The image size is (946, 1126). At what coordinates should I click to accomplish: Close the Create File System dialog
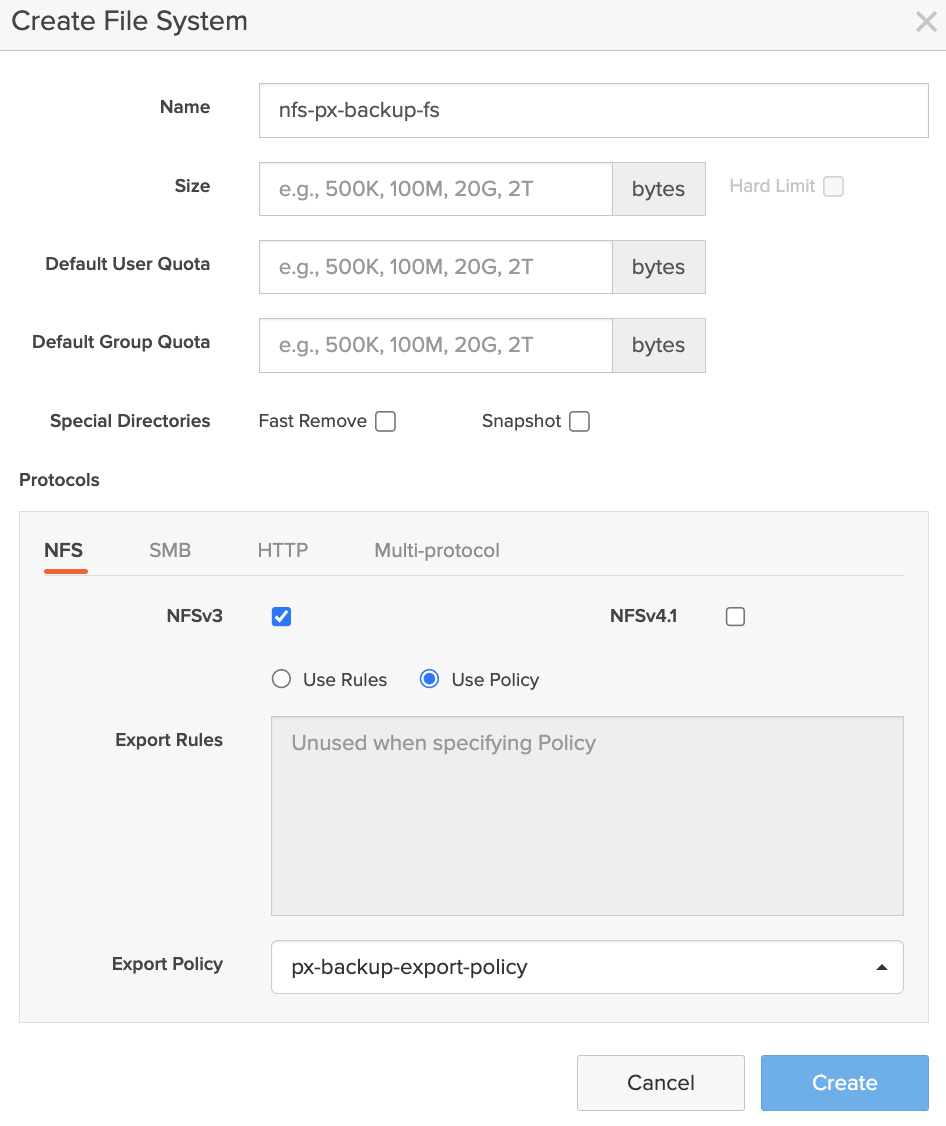[x=925, y=22]
